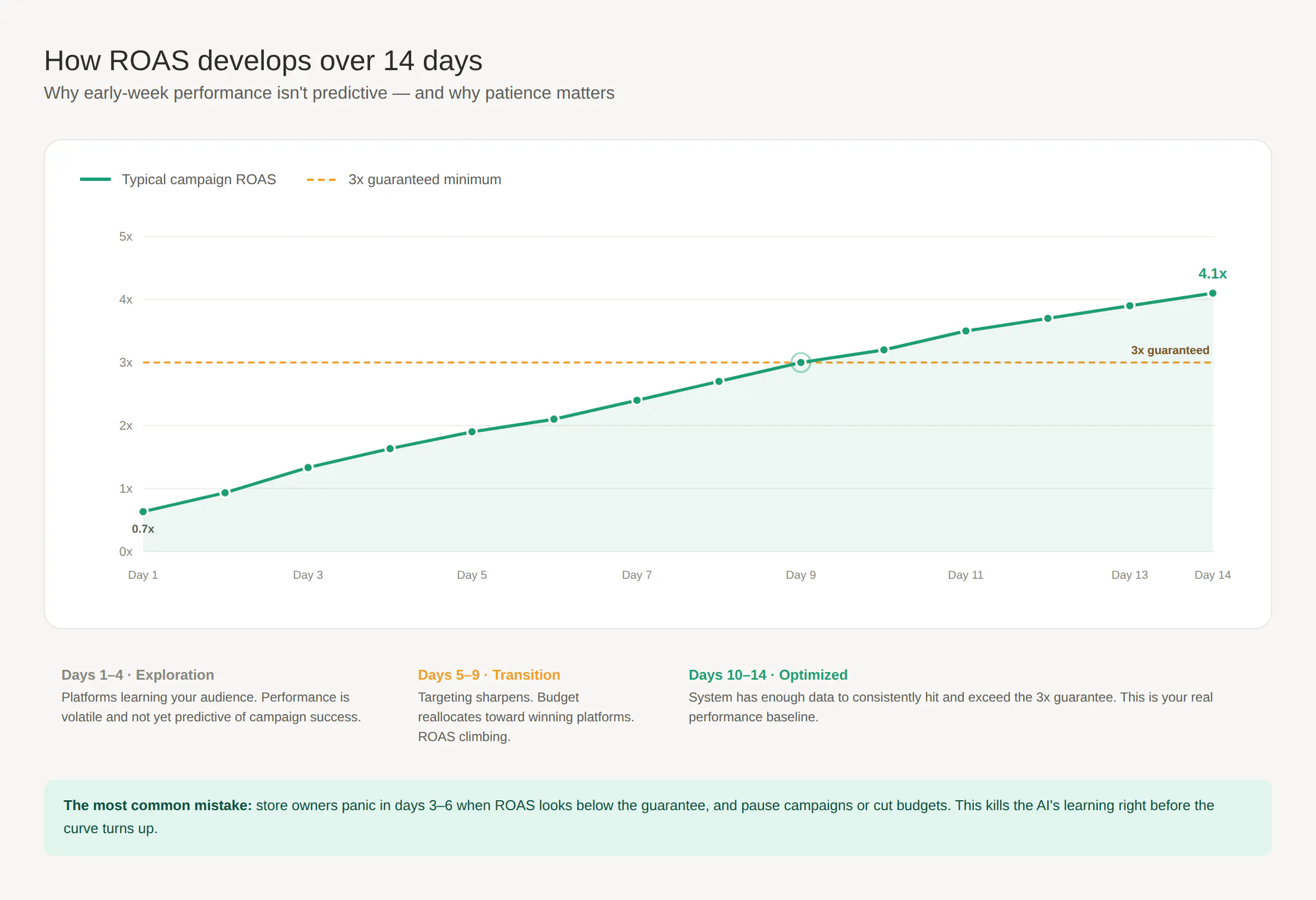1316x900 pixels.
Task: Click the "3x guaranteed" line annotation
Action: [x=1170, y=350]
